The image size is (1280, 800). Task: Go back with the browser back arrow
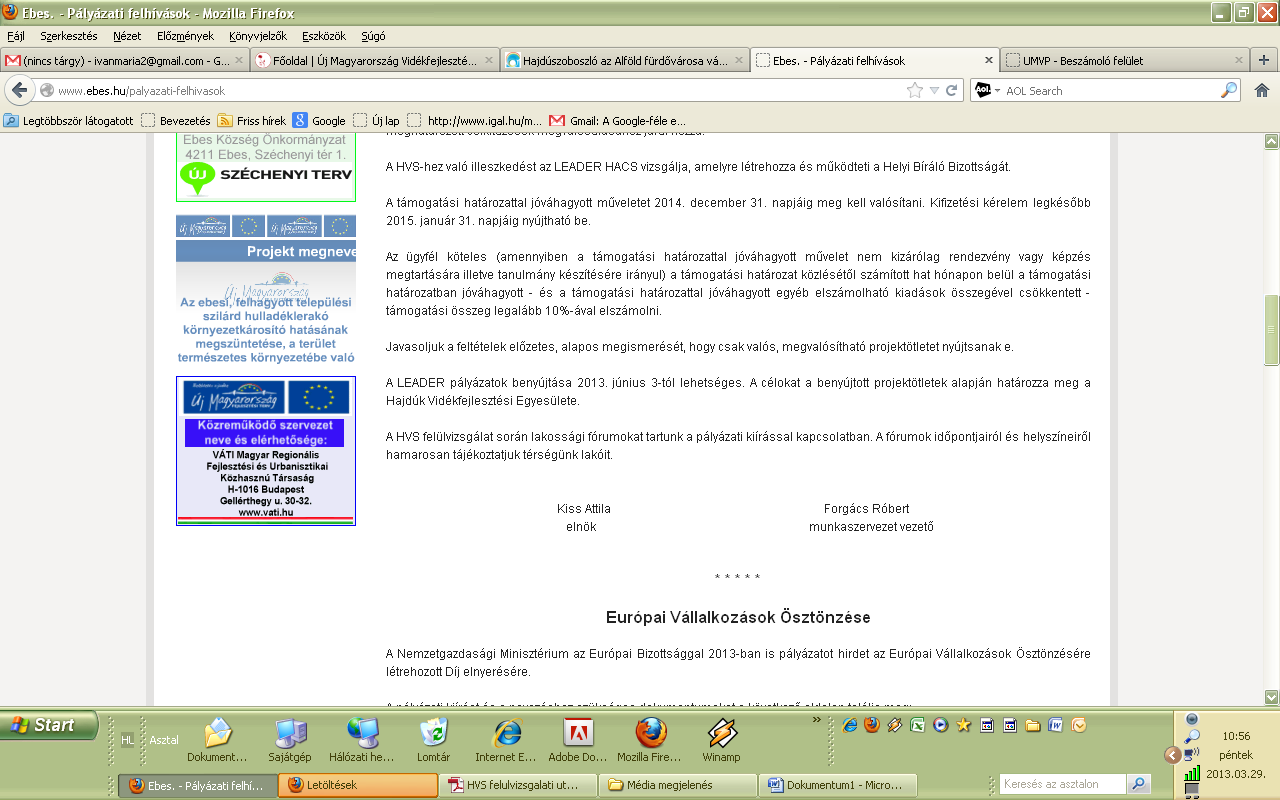point(19,90)
